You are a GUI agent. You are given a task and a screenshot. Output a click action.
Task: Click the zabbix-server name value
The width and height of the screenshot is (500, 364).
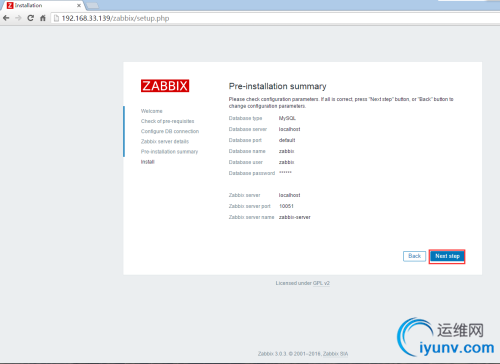tap(295, 217)
